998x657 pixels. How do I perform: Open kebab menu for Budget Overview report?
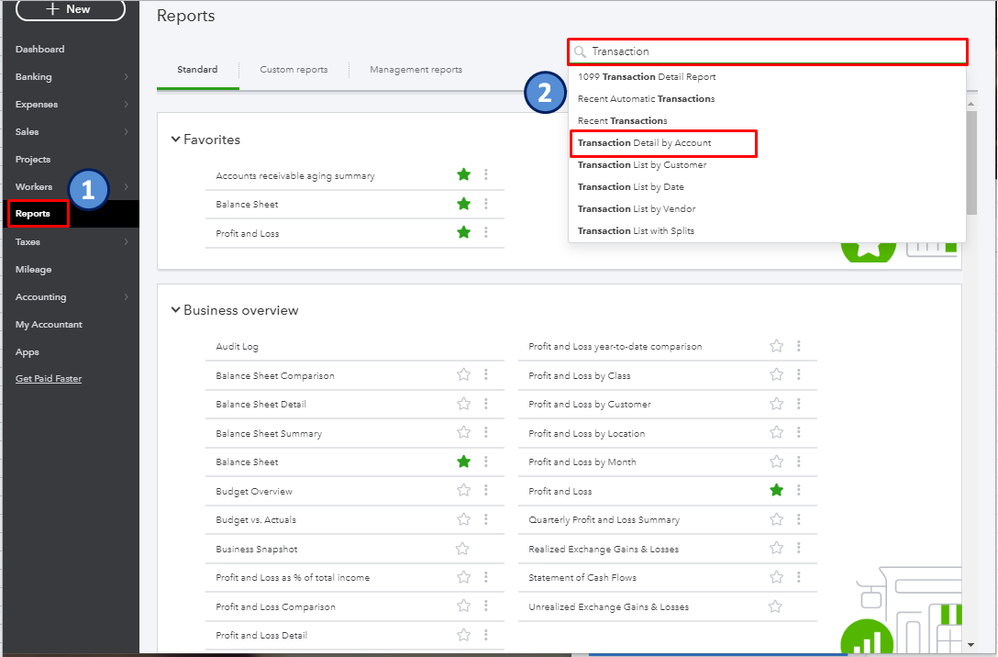click(x=486, y=491)
